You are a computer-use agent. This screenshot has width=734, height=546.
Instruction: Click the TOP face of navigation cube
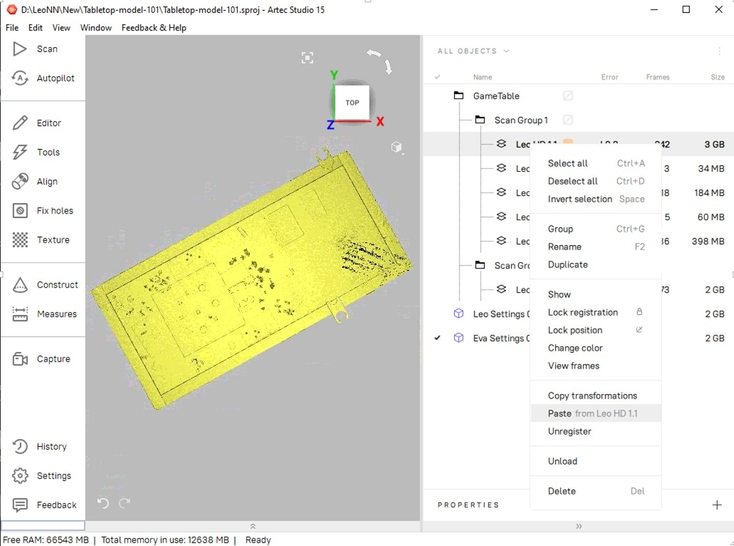click(x=352, y=103)
